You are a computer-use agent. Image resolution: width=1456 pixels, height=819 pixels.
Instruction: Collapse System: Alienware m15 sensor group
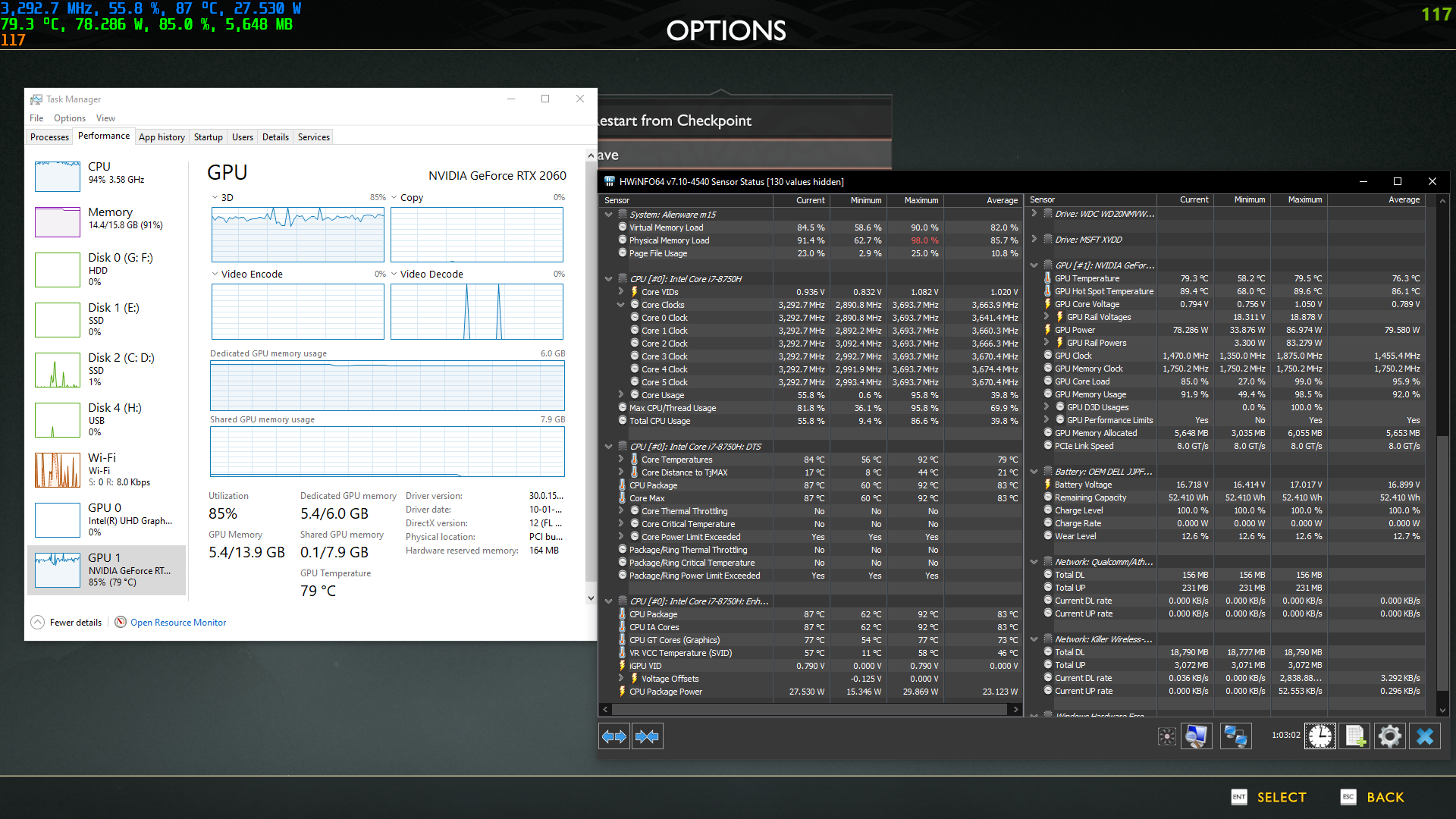[x=608, y=215]
